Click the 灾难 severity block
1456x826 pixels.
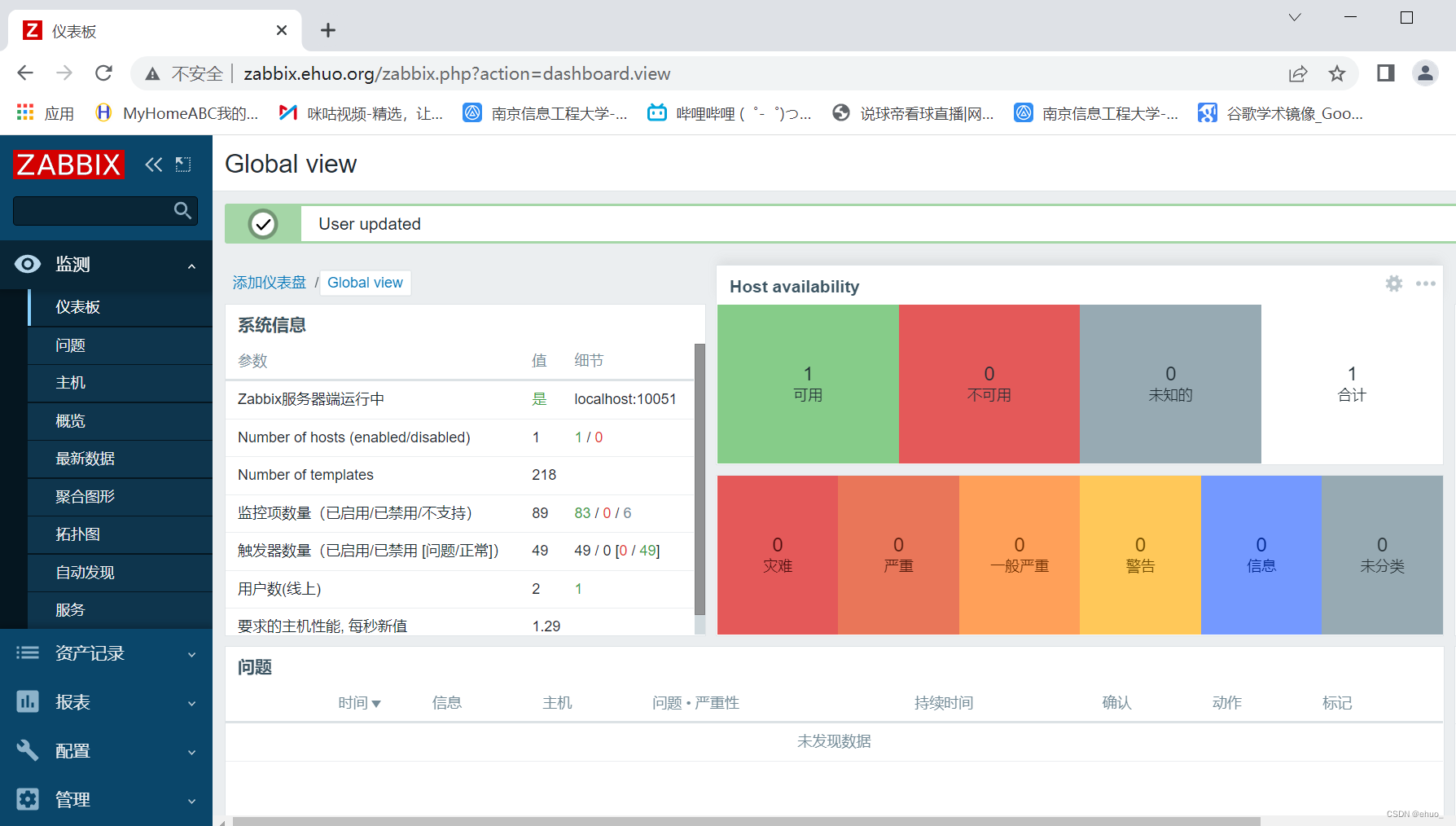point(778,555)
